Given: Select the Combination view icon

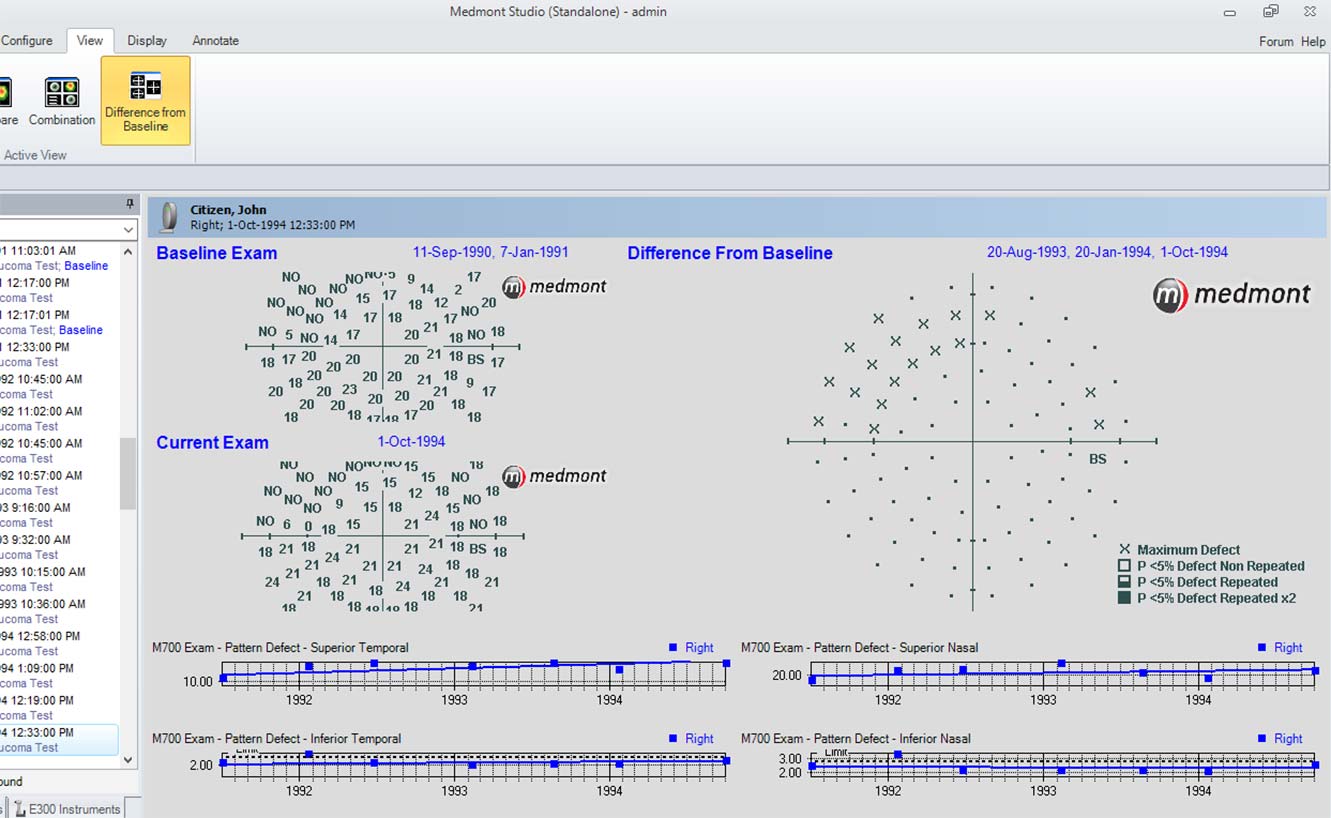Looking at the screenshot, I should (62, 93).
